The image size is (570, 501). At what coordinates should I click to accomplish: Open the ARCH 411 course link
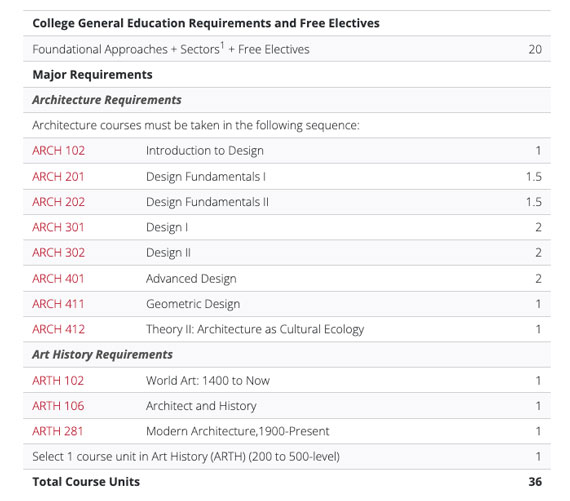(58, 304)
